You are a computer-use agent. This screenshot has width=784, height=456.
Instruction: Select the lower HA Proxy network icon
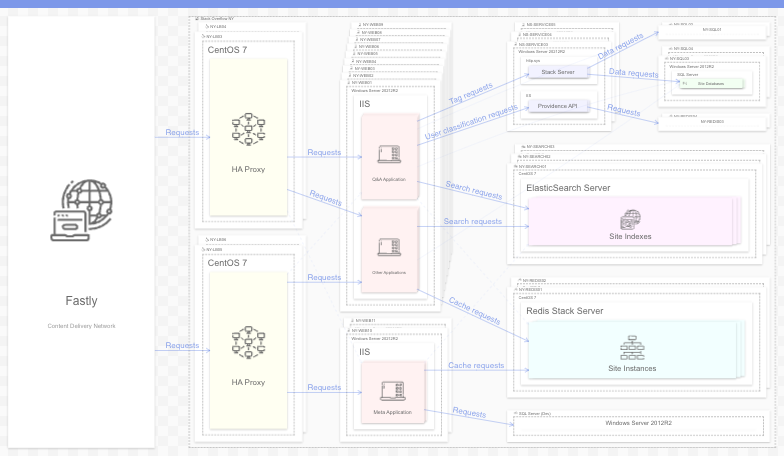point(248,342)
